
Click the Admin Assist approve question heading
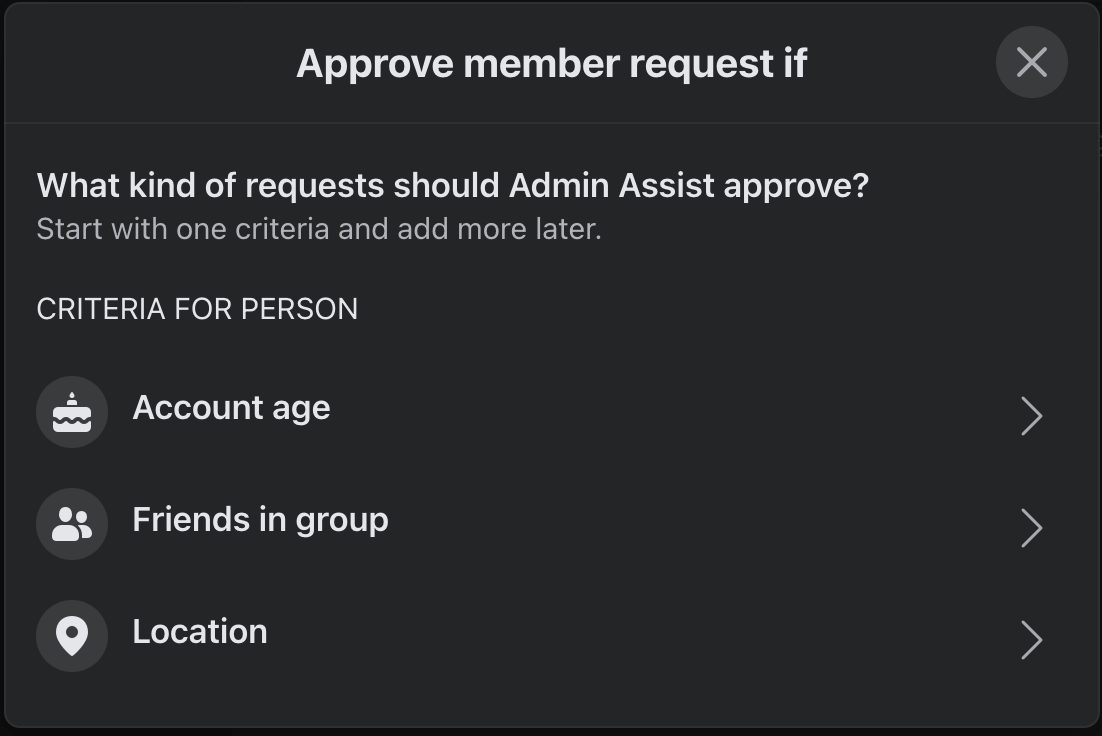click(x=452, y=186)
